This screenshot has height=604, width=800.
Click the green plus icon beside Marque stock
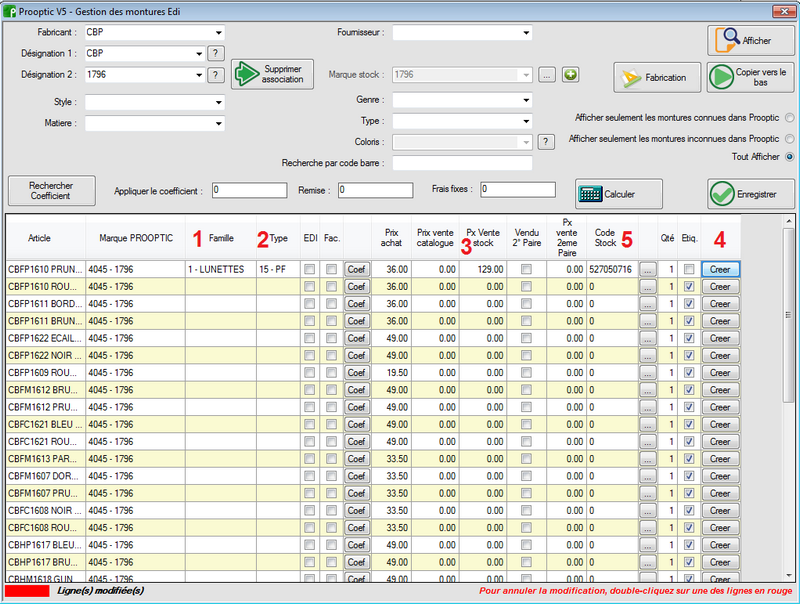(570, 75)
